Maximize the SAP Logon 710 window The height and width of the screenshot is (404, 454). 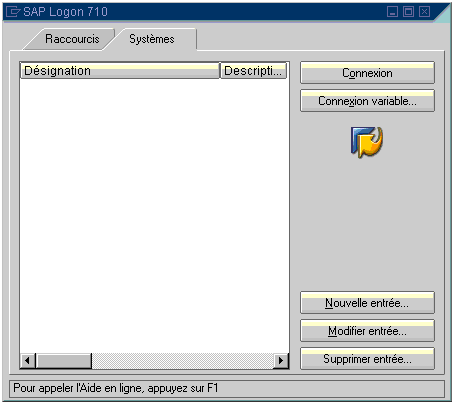coord(408,12)
